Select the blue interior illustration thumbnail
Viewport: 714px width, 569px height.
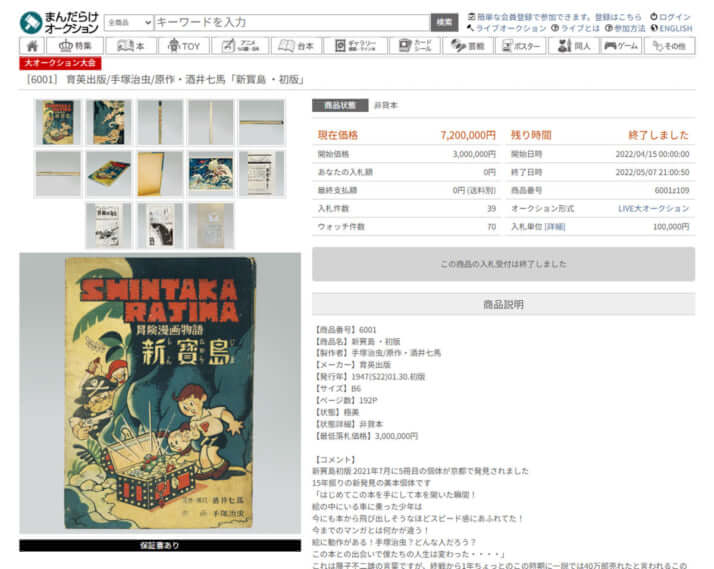point(211,174)
